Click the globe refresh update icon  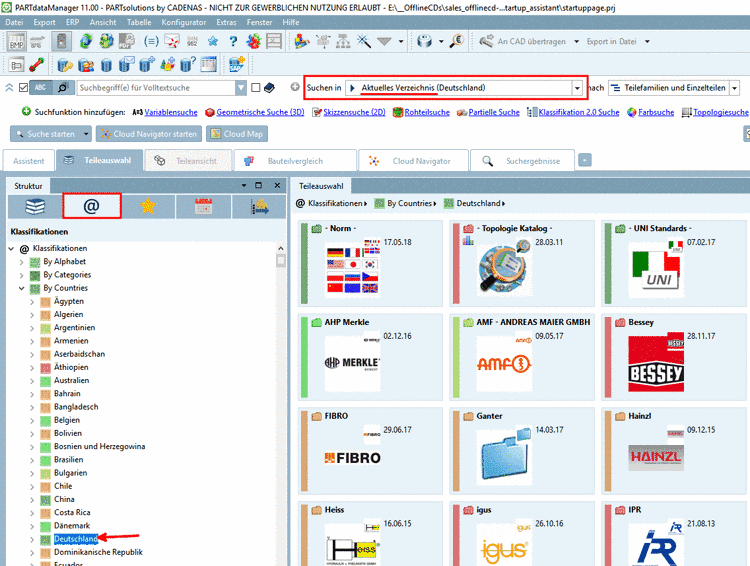pos(86,42)
